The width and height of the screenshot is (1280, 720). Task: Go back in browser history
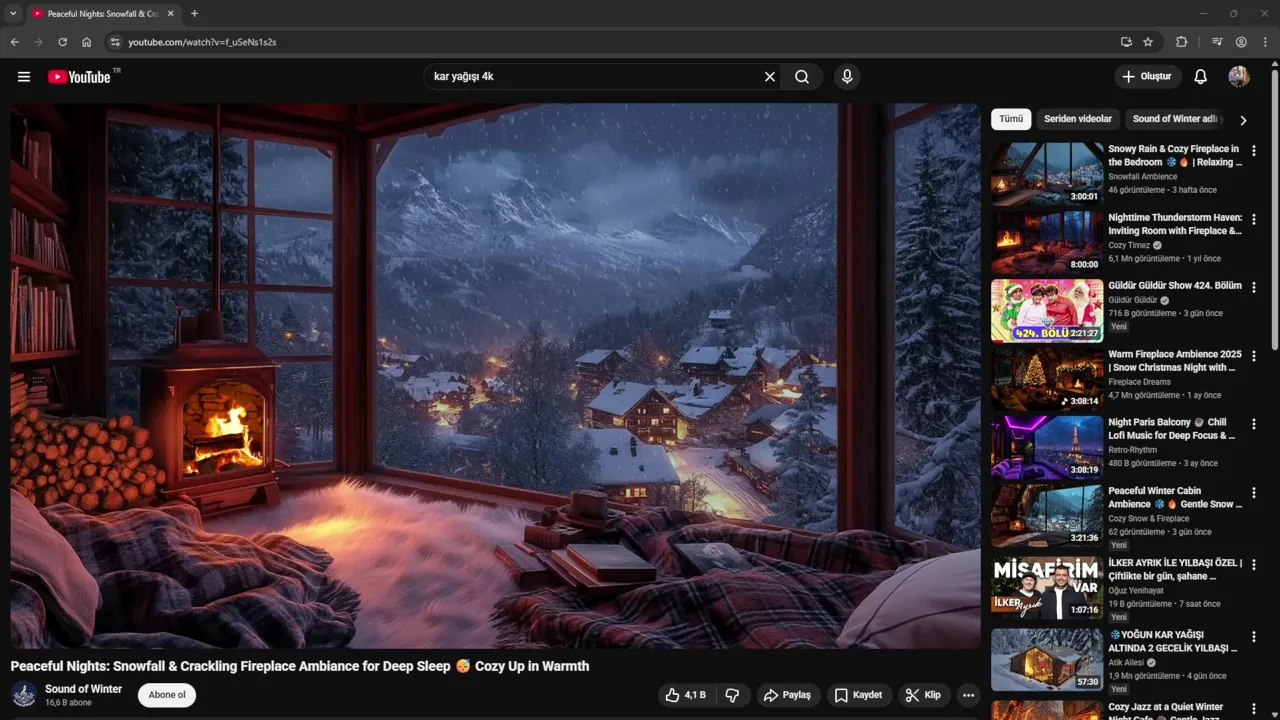[14, 42]
